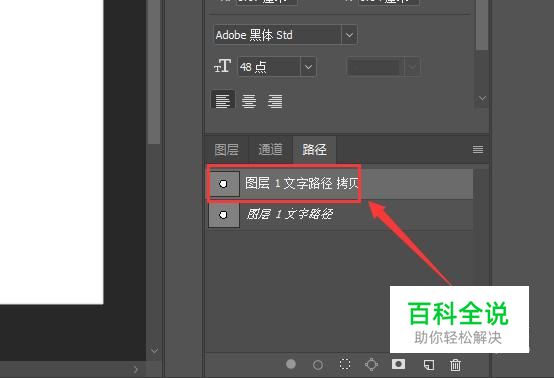The height and width of the screenshot is (378, 554).
Task: Switch to the 通道 tab
Action: pos(270,149)
